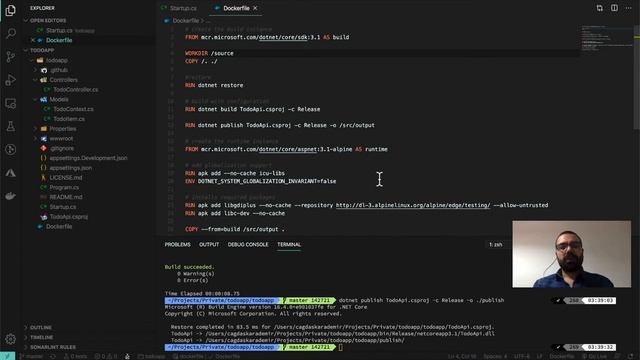The width and height of the screenshot is (640, 360).
Task: Open the .gitignore file
Action: tap(61, 149)
